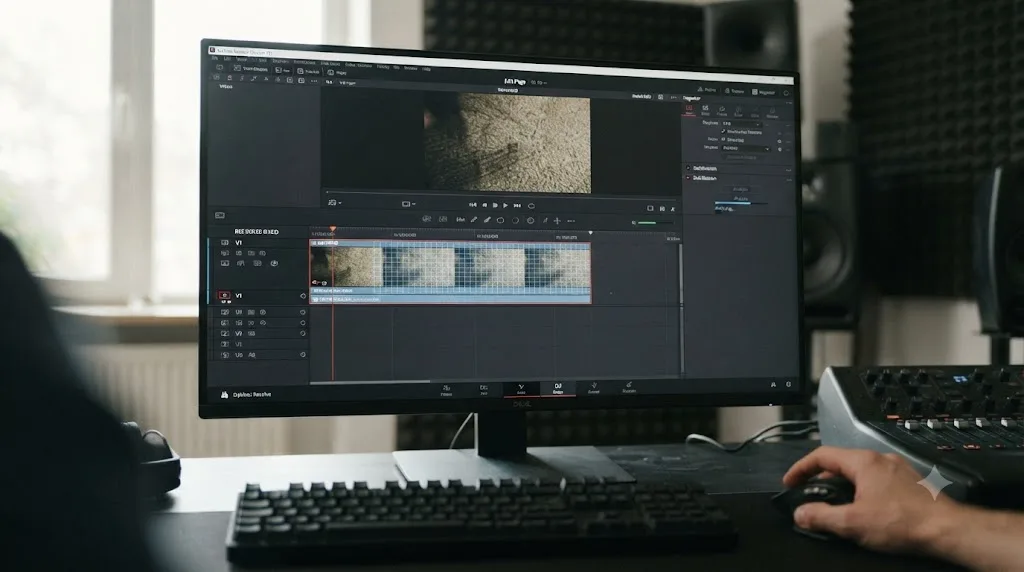Play in reverse using the viewer transport
The height and width of the screenshot is (572, 1024).
(x=485, y=205)
